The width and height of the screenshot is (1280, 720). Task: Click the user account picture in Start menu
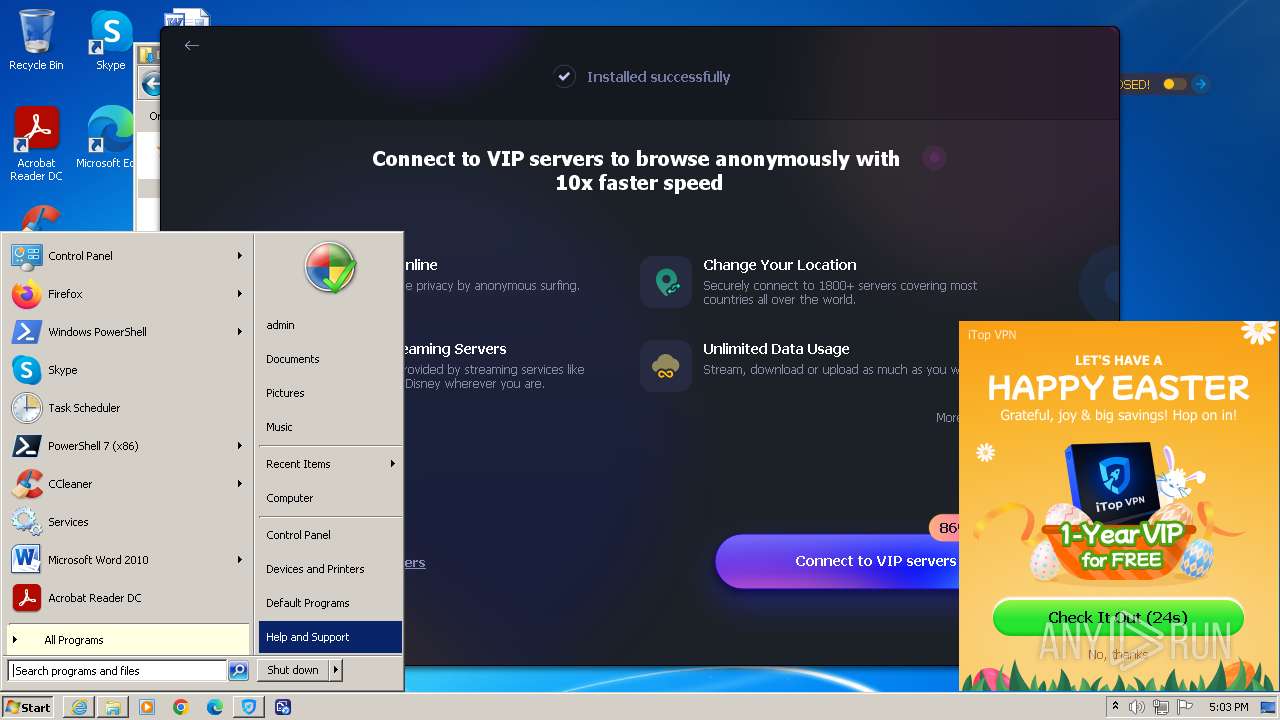[330, 268]
